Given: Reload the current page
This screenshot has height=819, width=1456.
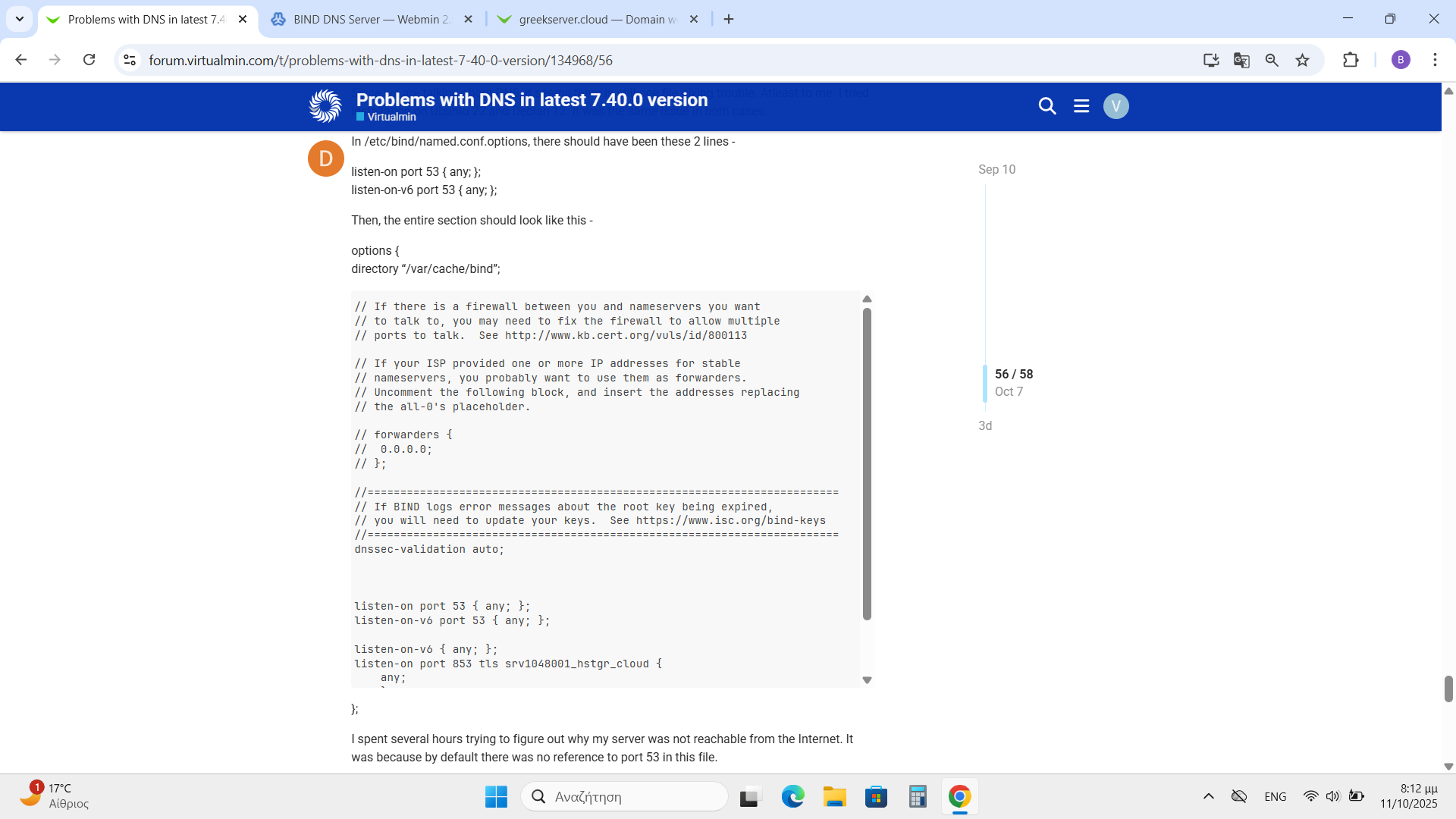Looking at the screenshot, I should coord(89,60).
